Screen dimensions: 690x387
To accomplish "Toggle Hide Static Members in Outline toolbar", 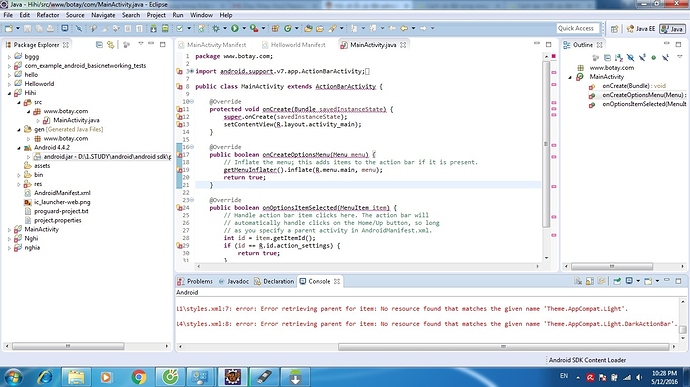I will pos(642,58).
